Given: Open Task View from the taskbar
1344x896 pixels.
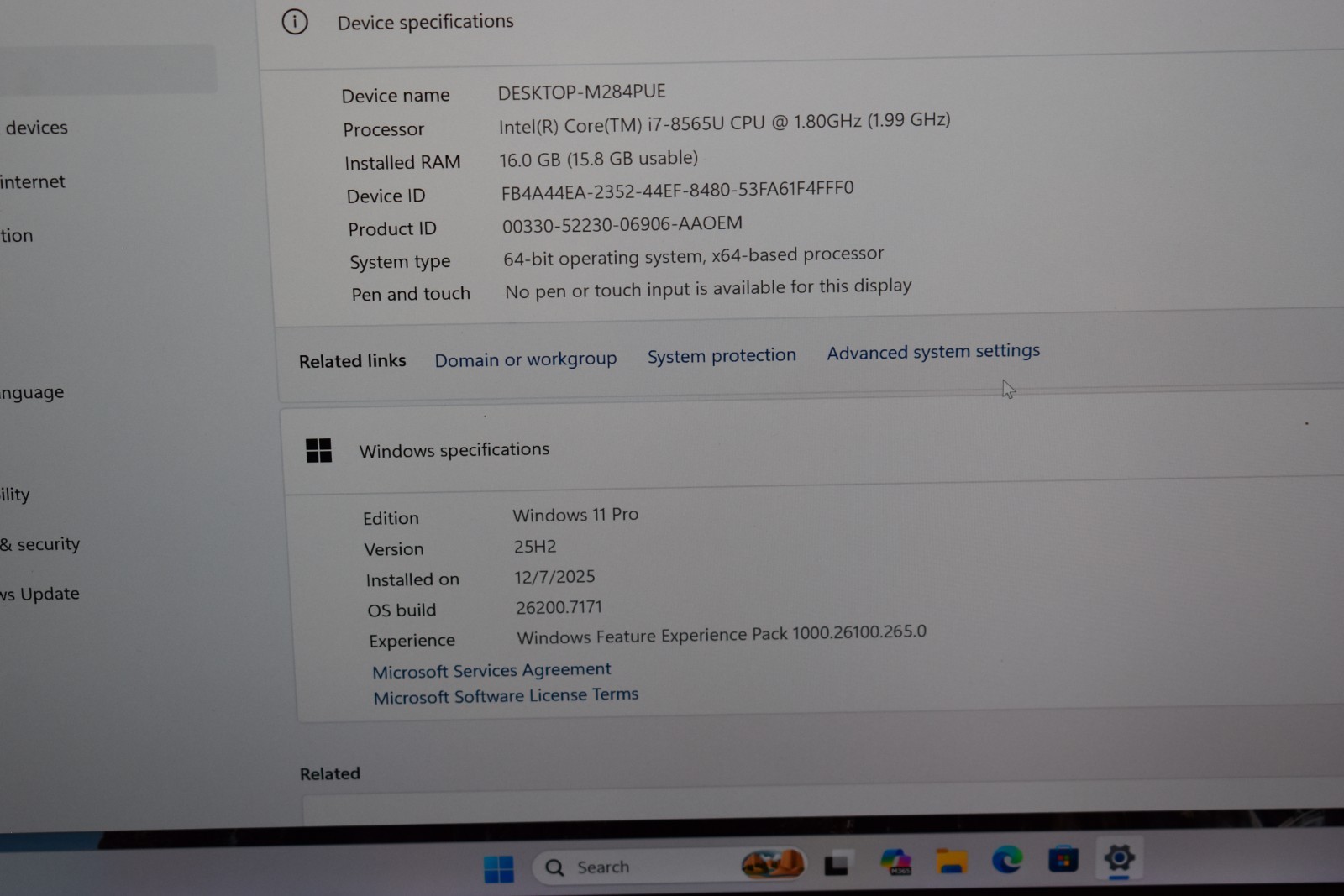Looking at the screenshot, I should point(837,862).
